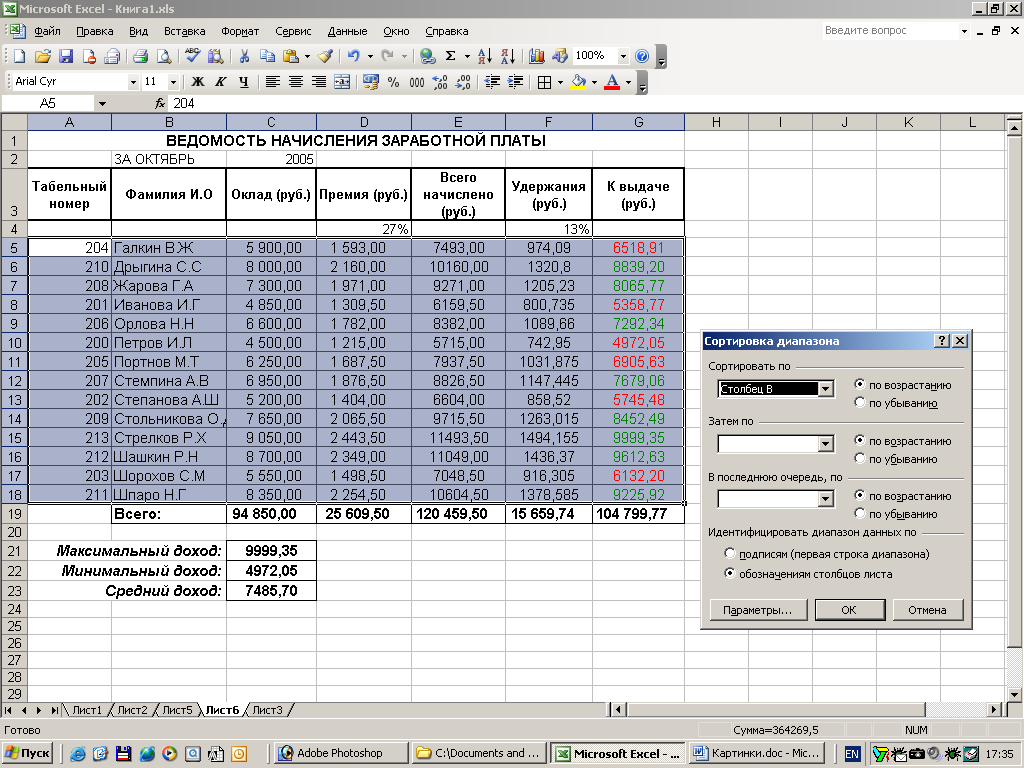Switch to Картинки.doc in the taskbar

(x=758, y=753)
